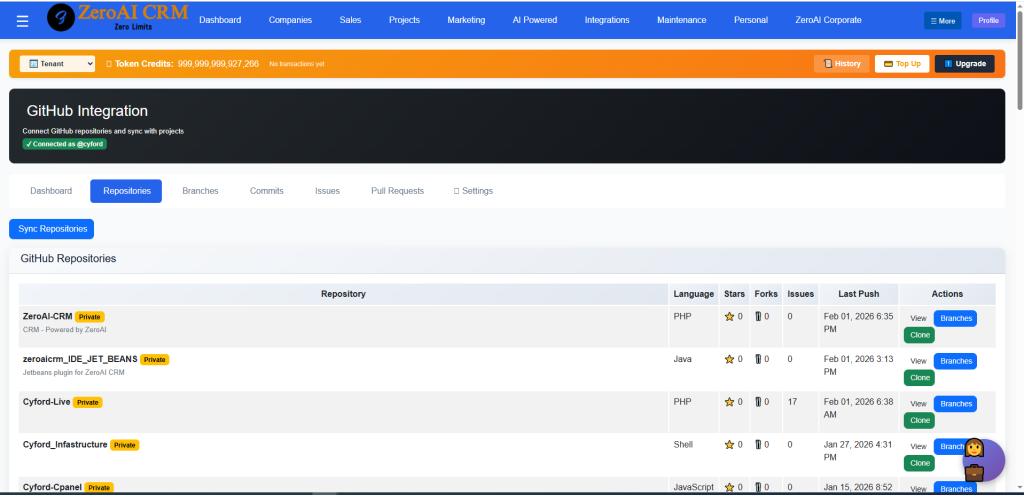Open the Pull Requests tab
The height and width of the screenshot is (495, 1024).
pos(397,191)
